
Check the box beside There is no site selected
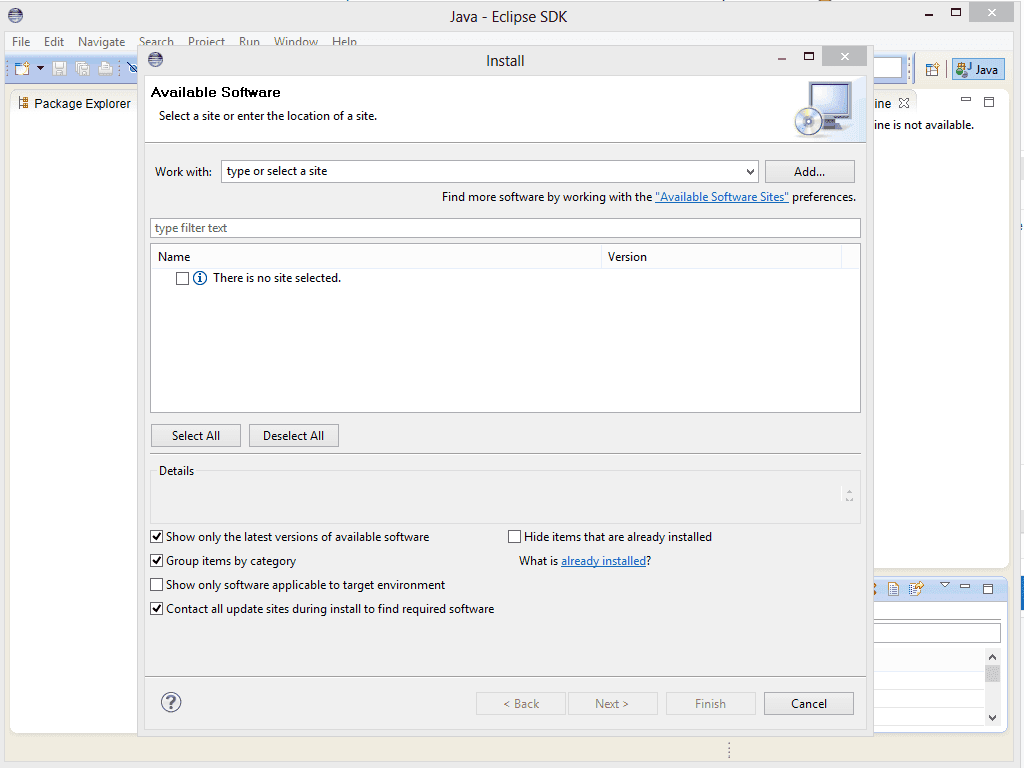[182, 278]
